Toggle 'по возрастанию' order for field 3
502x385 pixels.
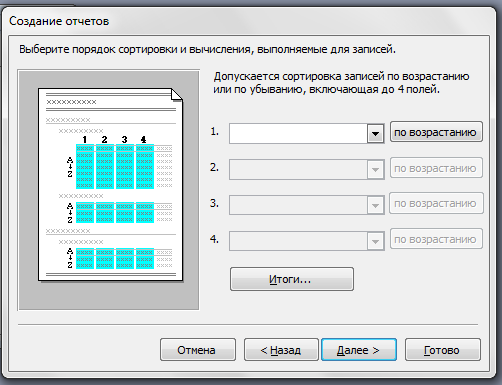(436, 203)
